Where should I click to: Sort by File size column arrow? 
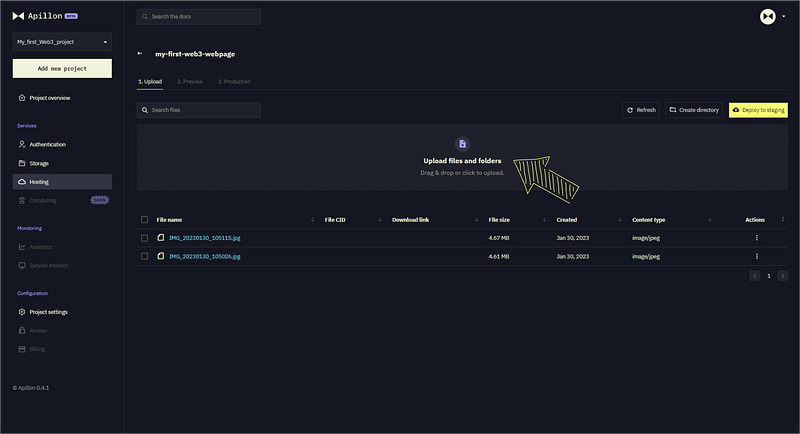tap(544, 220)
